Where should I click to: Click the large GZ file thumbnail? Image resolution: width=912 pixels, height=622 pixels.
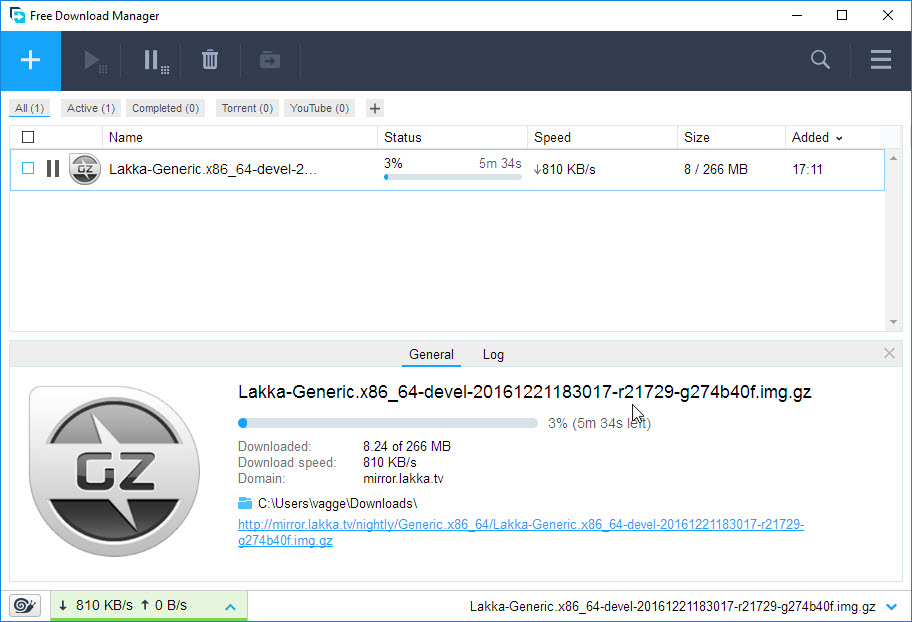(115, 471)
